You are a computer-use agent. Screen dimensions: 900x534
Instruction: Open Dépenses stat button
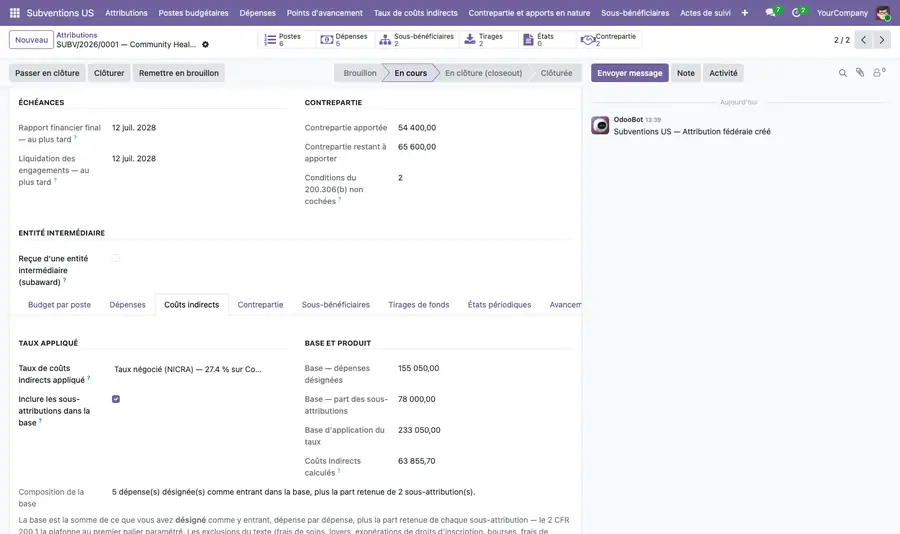pyautogui.click(x=344, y=40)
